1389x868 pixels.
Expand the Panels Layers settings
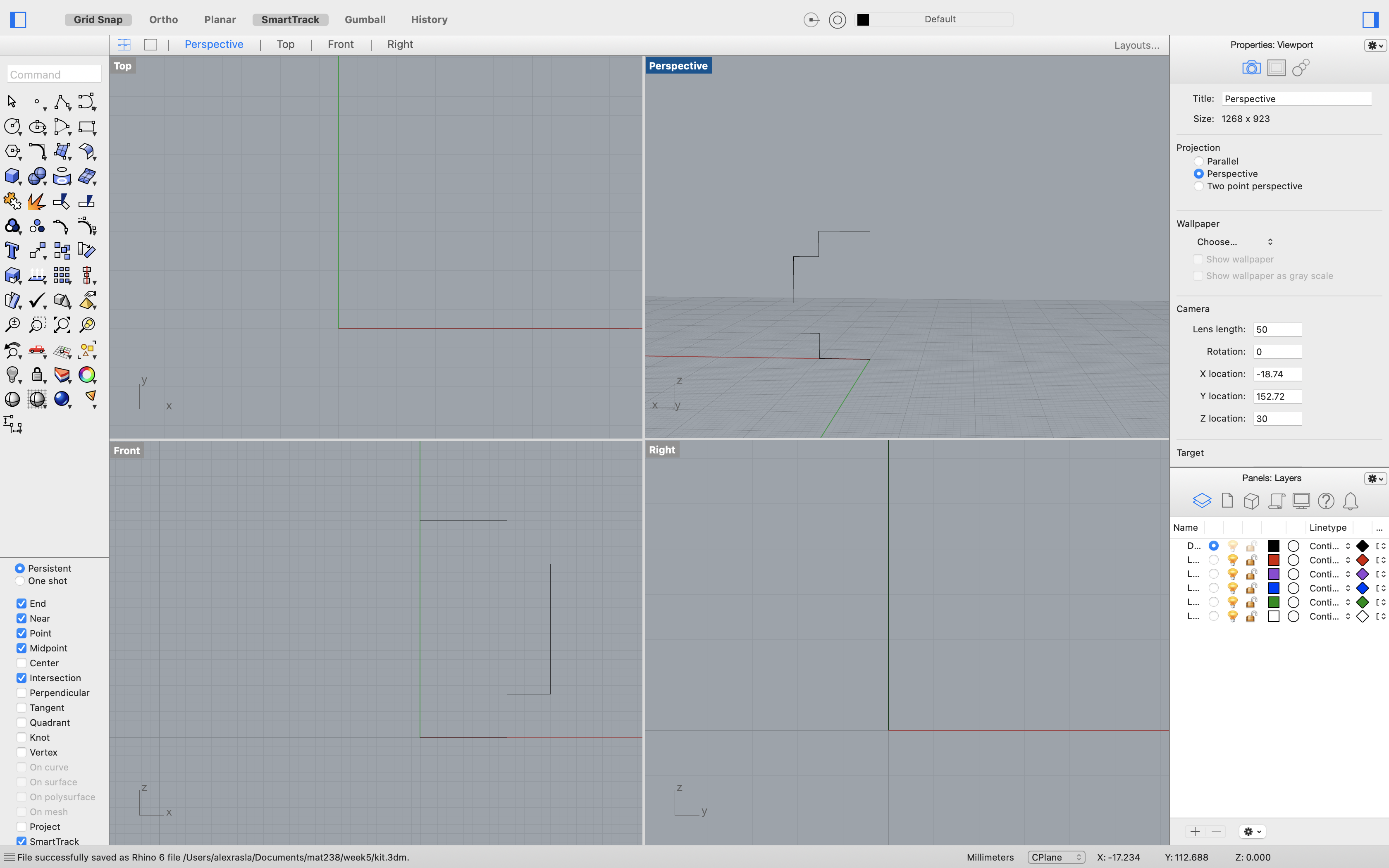coord(1375,478)
